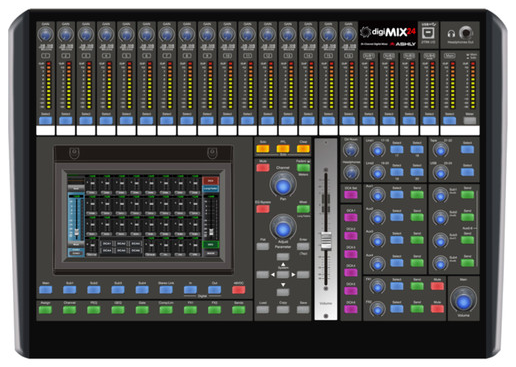Open the green Gate page button
The height and width of the screenshot is (367, 516).
tap(142, 310)
